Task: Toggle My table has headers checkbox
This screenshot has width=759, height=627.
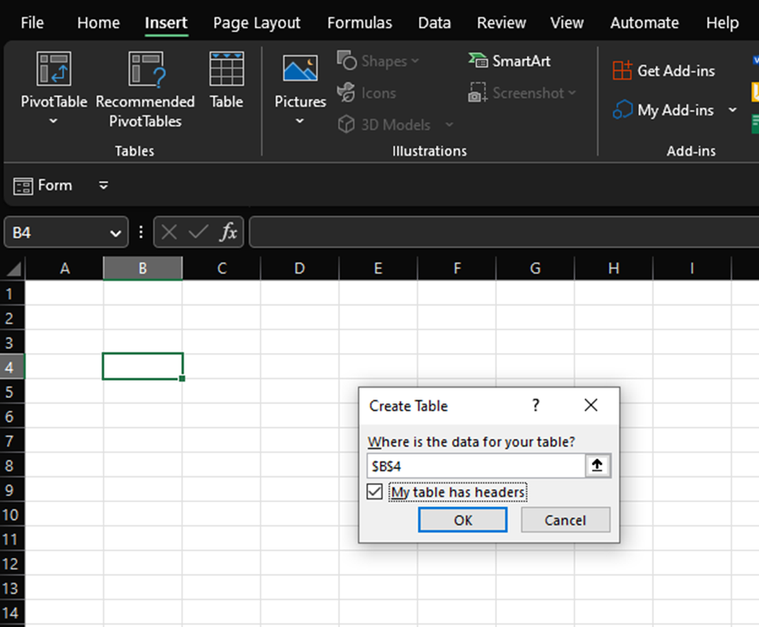Action: click(375, 492)
